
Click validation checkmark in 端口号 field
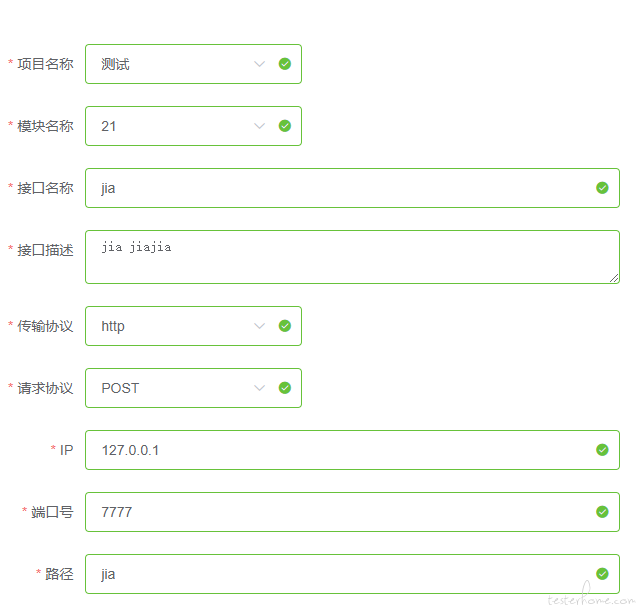(602, 512)
